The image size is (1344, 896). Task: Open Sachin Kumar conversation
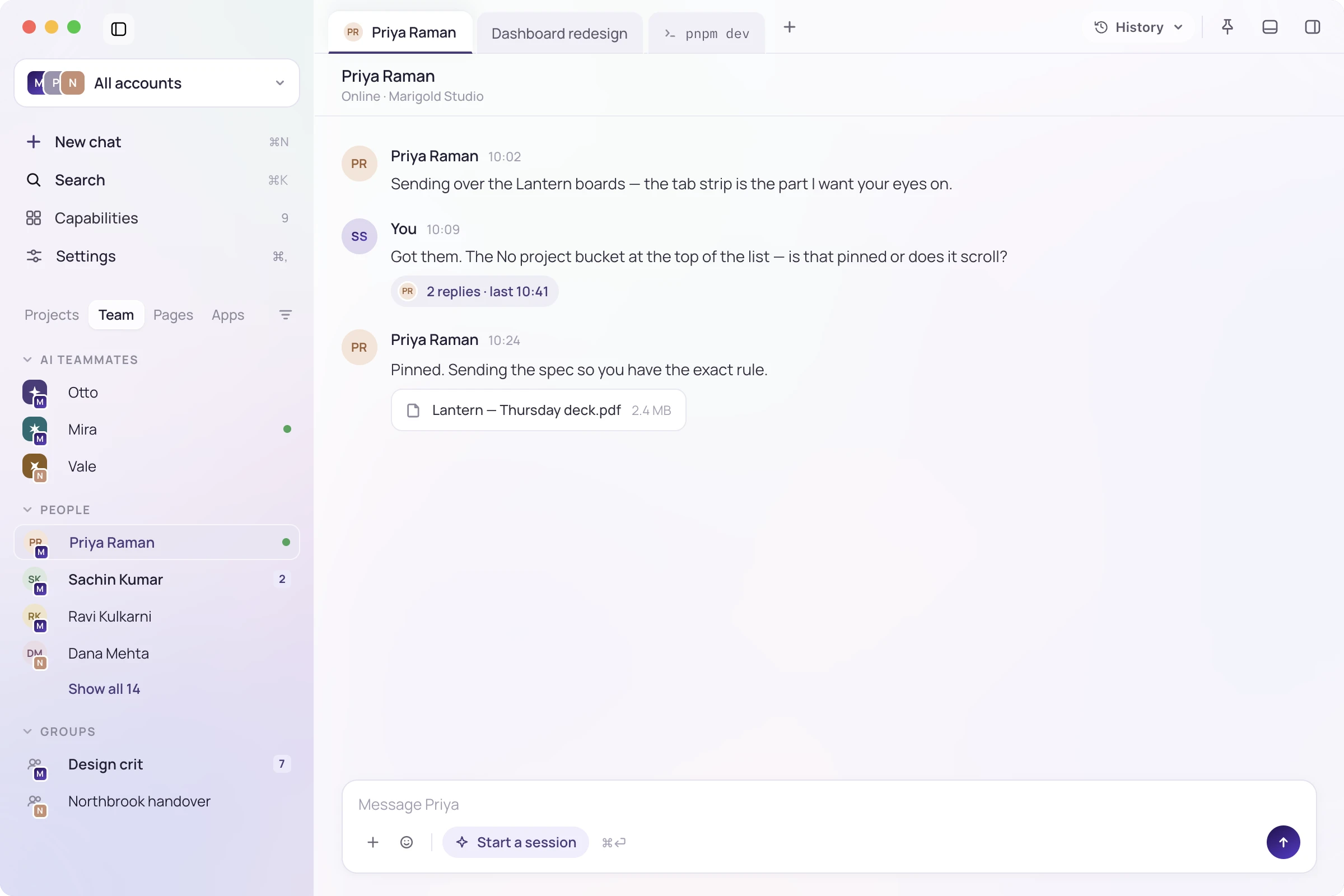pos(157,580)
